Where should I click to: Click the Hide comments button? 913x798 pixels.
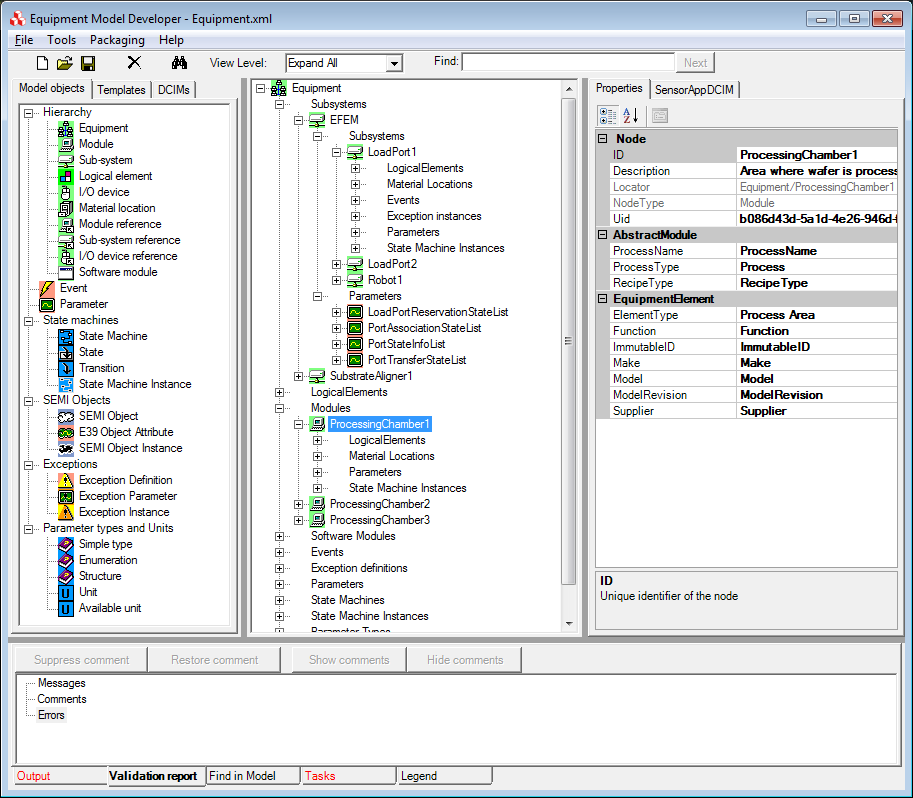coord(463,659)
